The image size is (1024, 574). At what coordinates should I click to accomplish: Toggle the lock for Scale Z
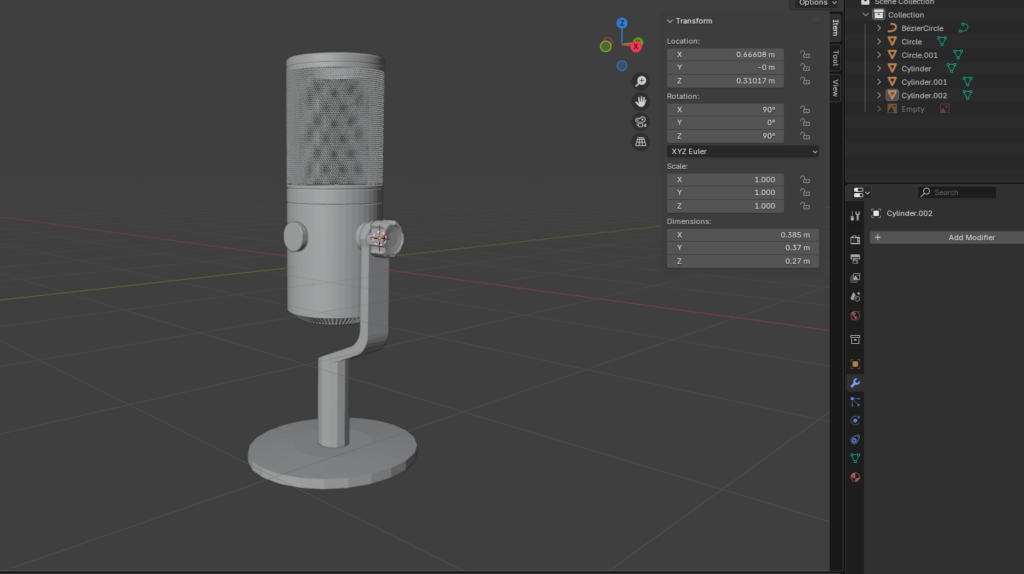click(x=805, y=206)
